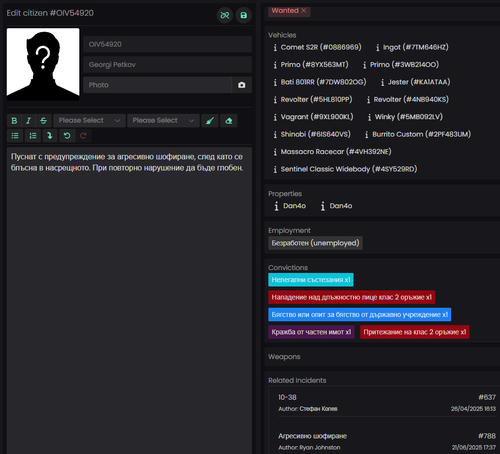Image resolution: width=500 pixels, height=454 pixels.
Task: Open info icon for second Dan4o property
Action: tap(323, 206)
